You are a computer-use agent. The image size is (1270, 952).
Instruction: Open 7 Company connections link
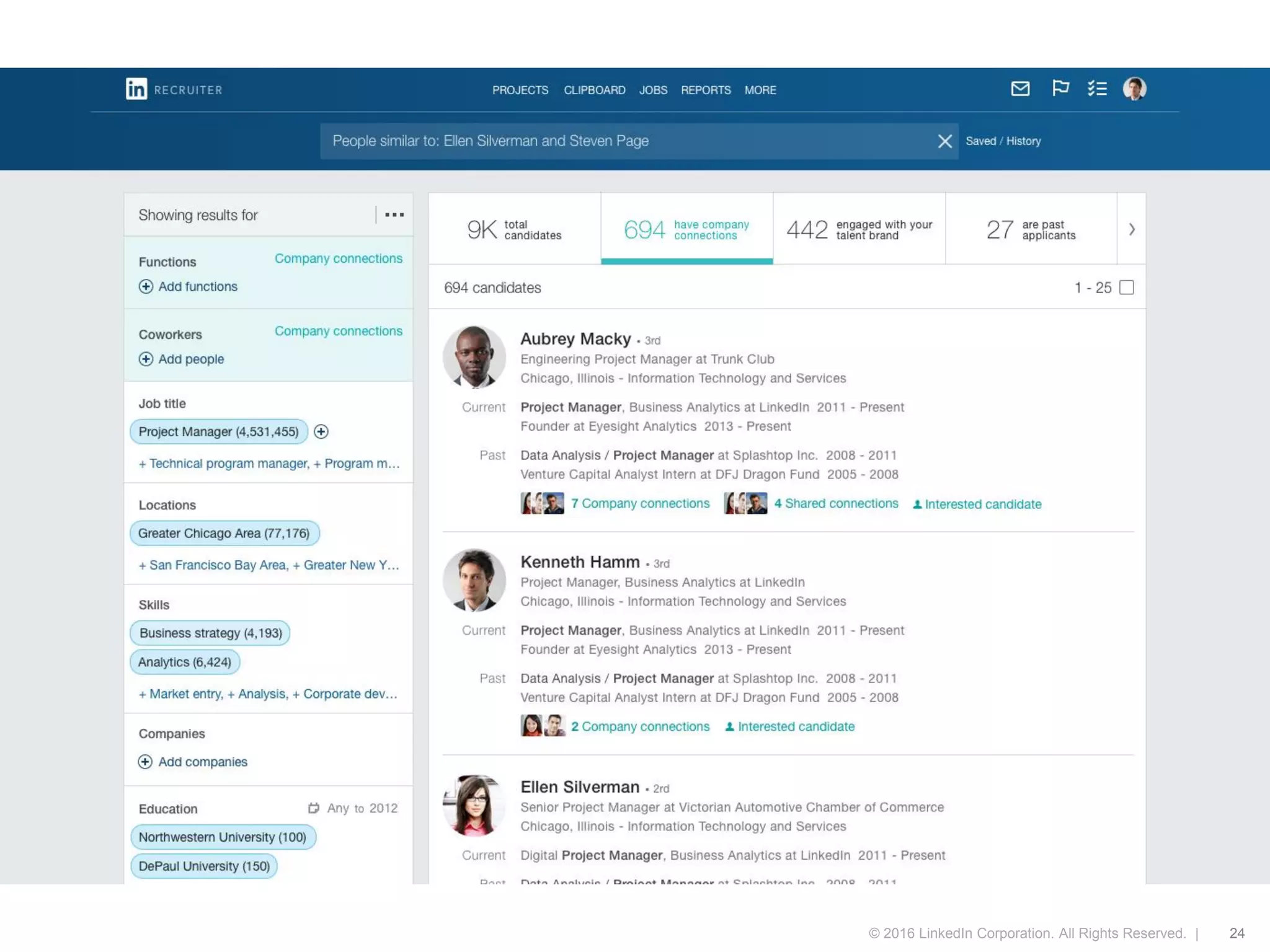[x=640, y=503]
